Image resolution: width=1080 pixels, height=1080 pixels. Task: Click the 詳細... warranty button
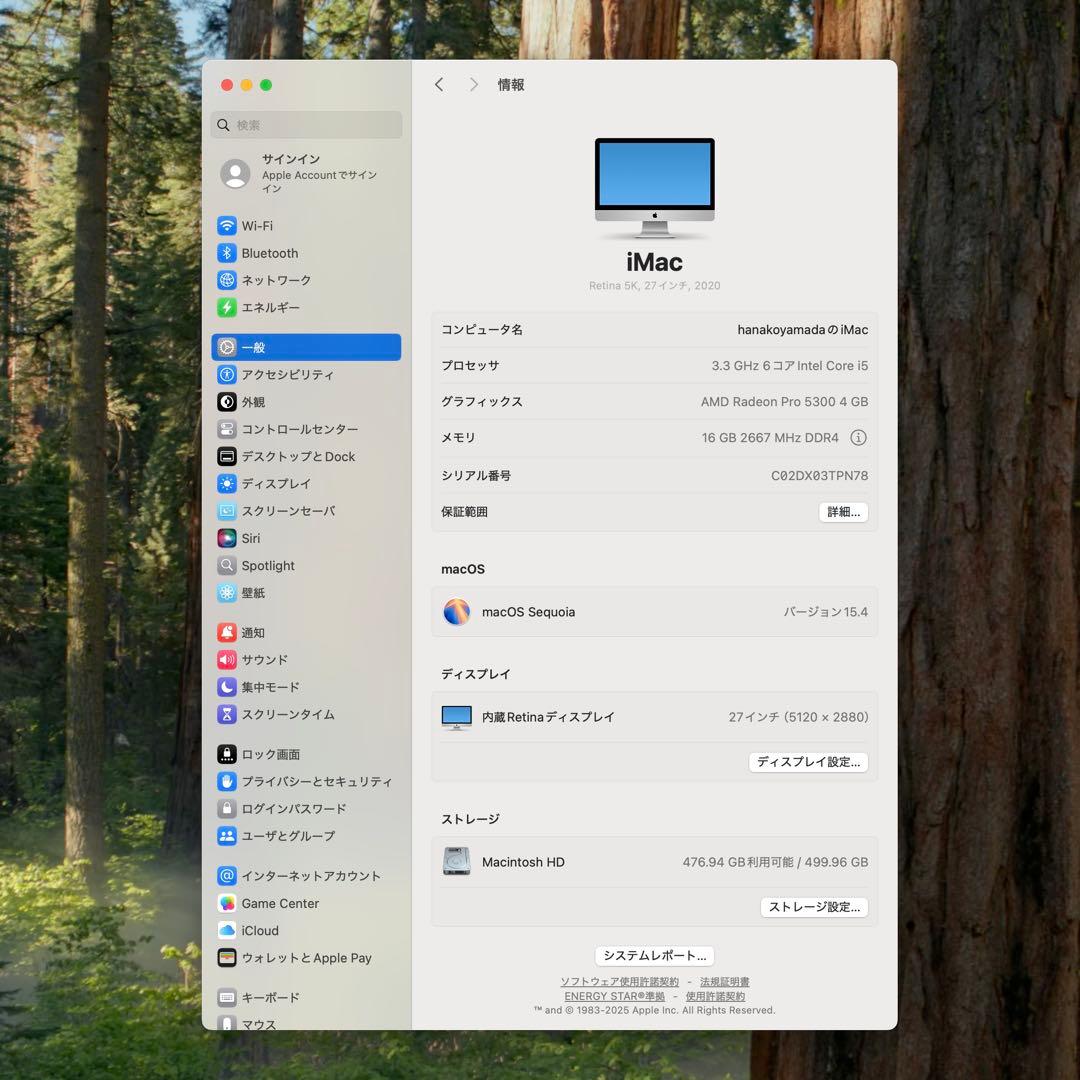pyautogui.click(x=843, y=512)
